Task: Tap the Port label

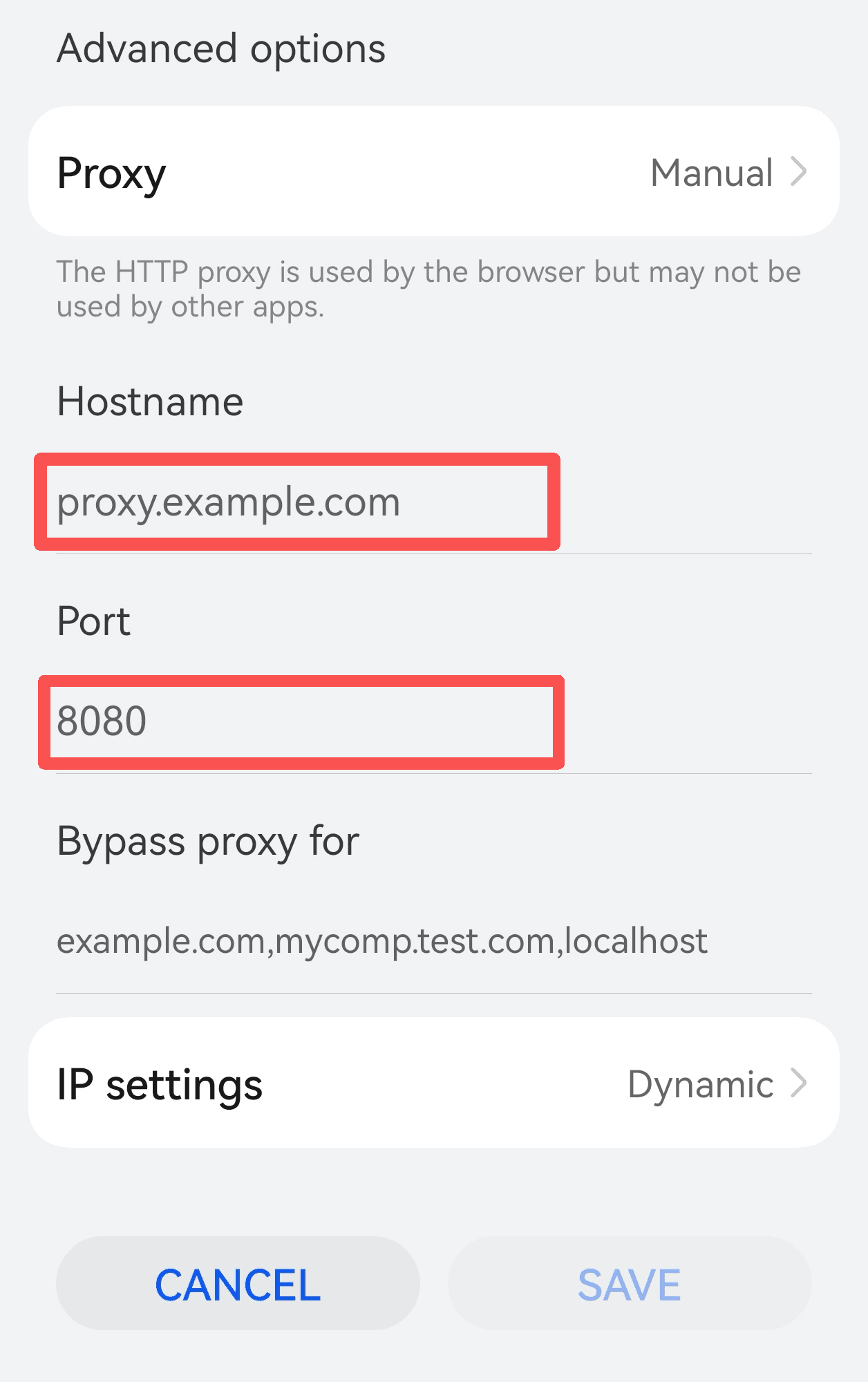Action: [x=93, y=621]
